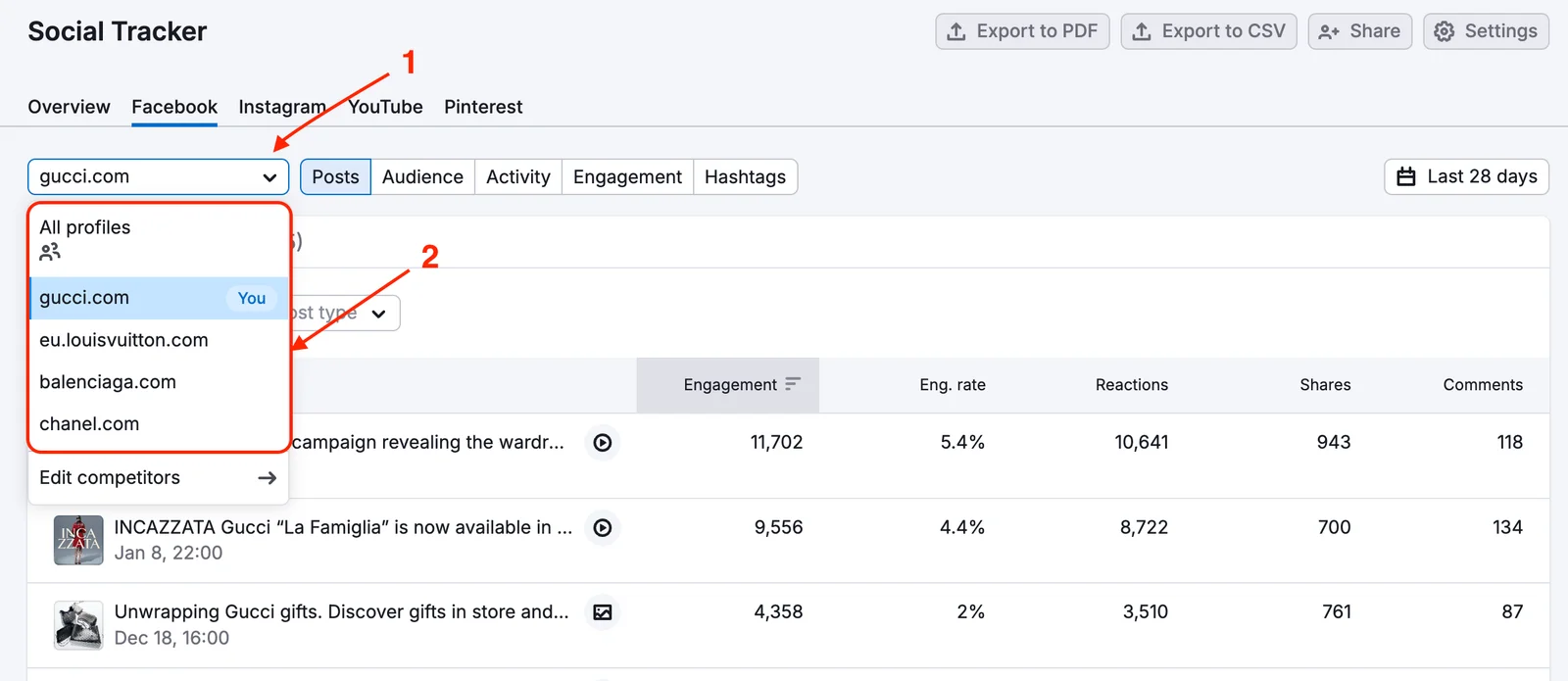Choose chanel.com from the profile list

tap(159, 424)
